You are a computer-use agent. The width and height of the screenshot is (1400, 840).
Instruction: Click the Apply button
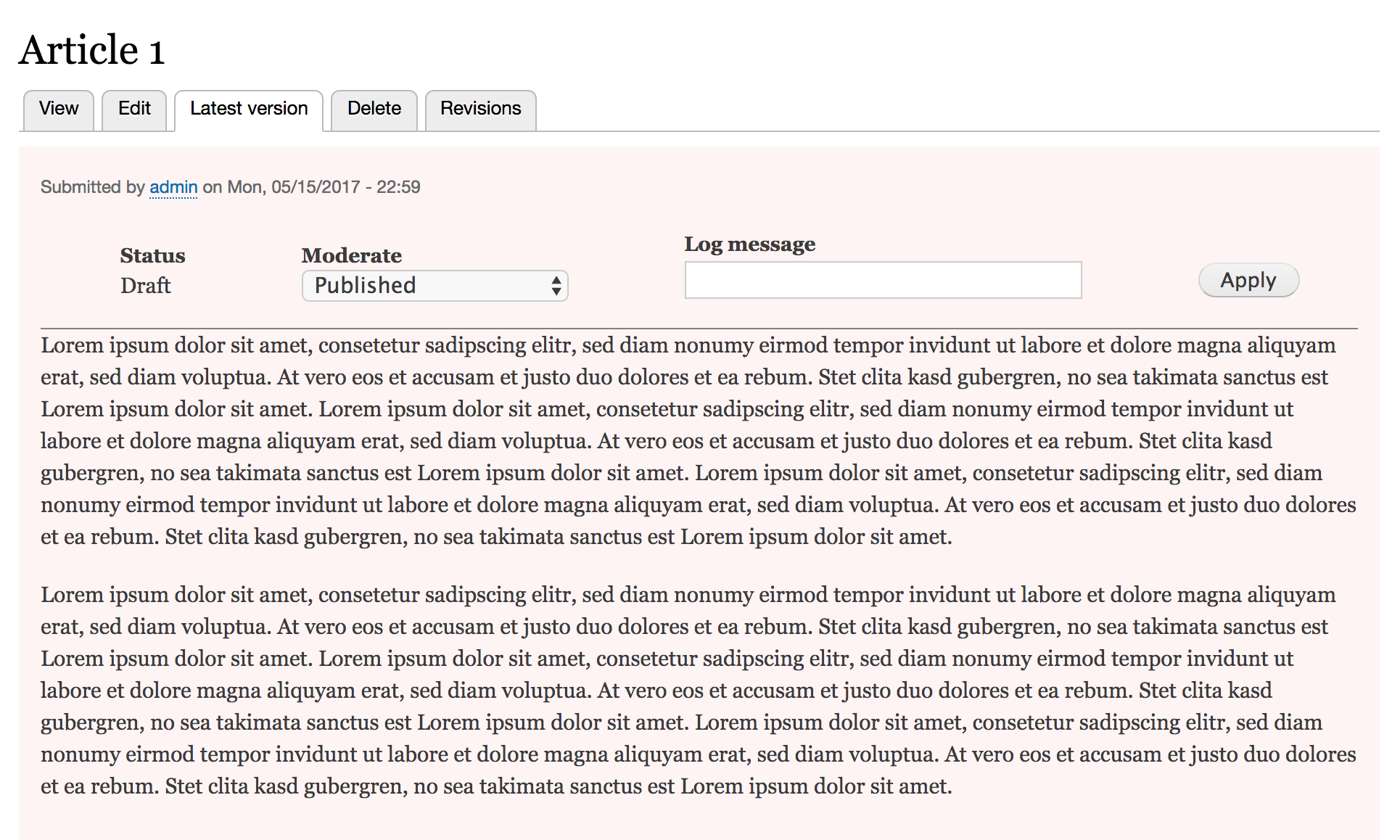(1248, 280)
